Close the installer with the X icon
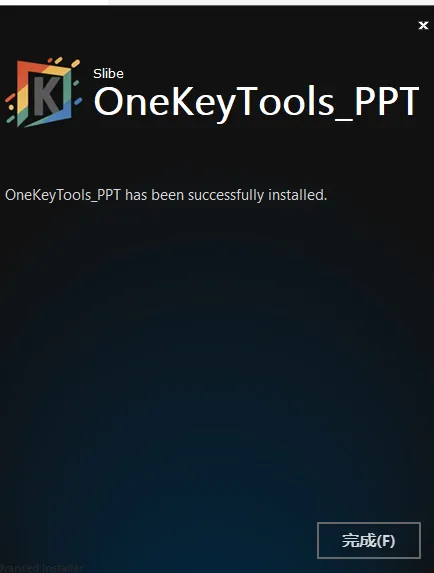Screen dimensions: 434x573 423,25
